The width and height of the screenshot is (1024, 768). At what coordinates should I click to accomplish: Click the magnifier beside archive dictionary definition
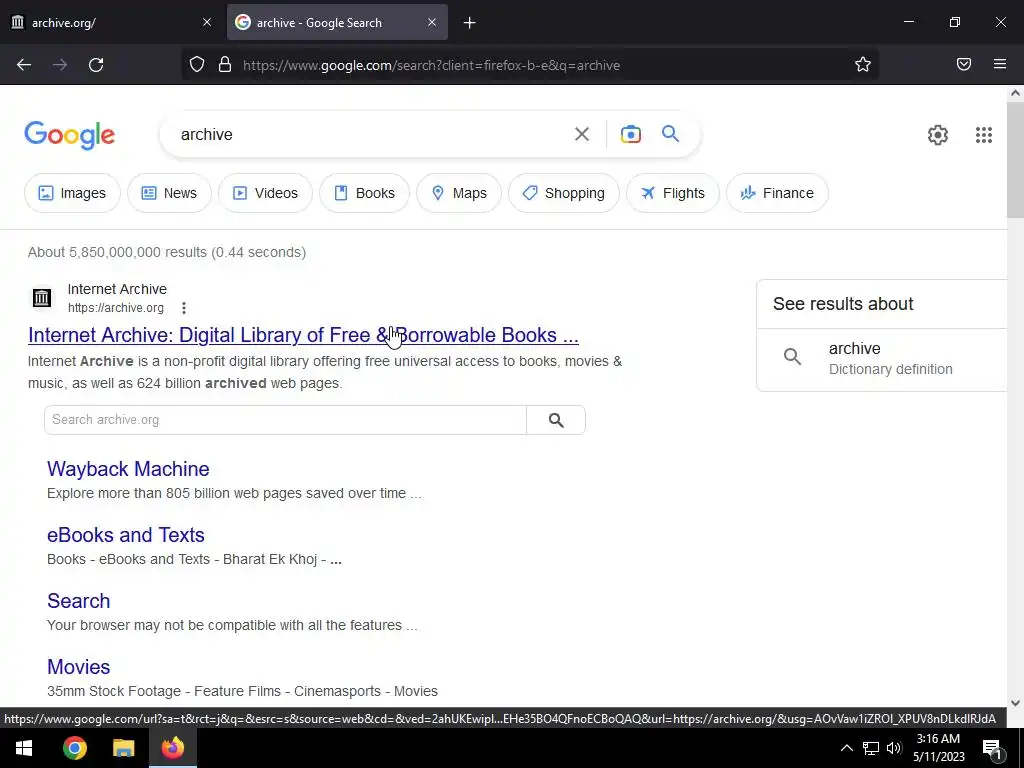click(x=792, y=357)
